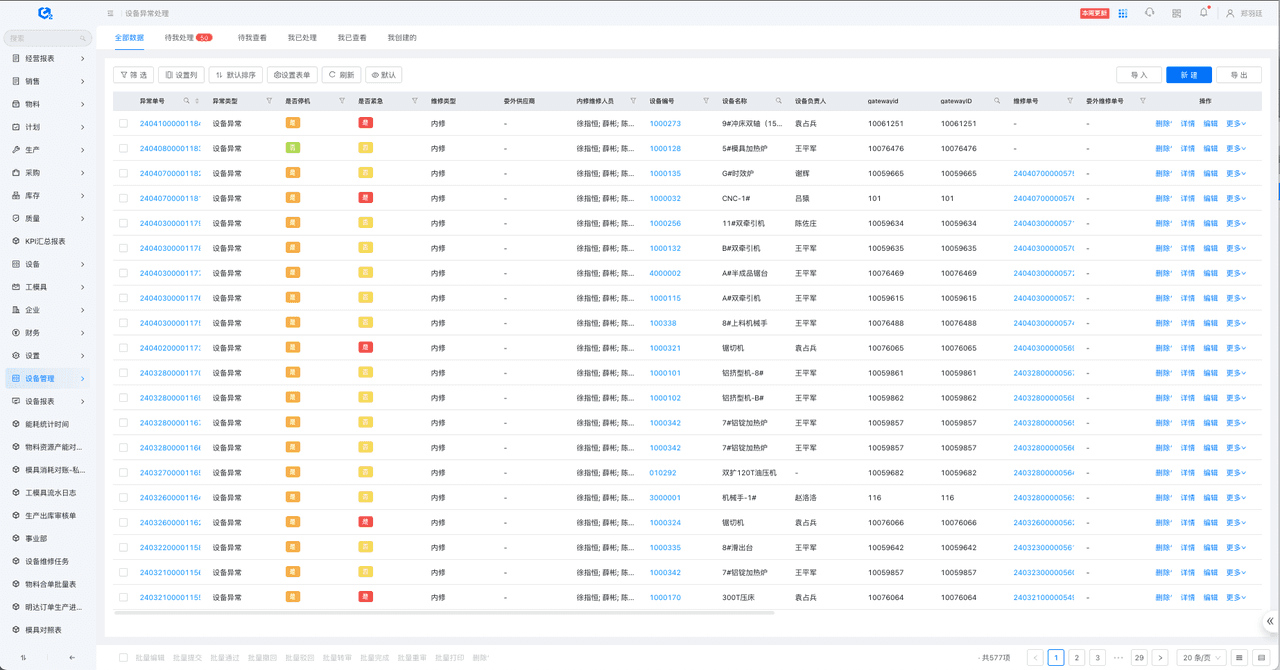Expand 物料 menu in sidebar

click(x=48, y=104)
